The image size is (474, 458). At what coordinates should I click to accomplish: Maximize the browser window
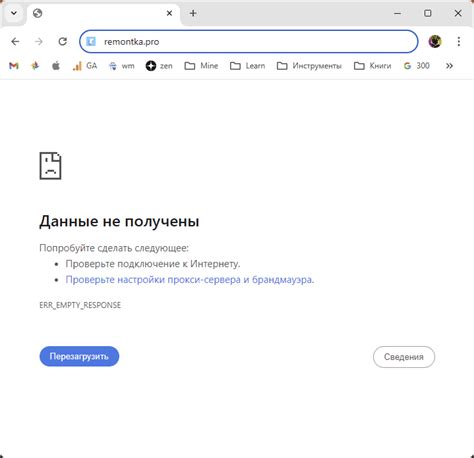(428, 13)
